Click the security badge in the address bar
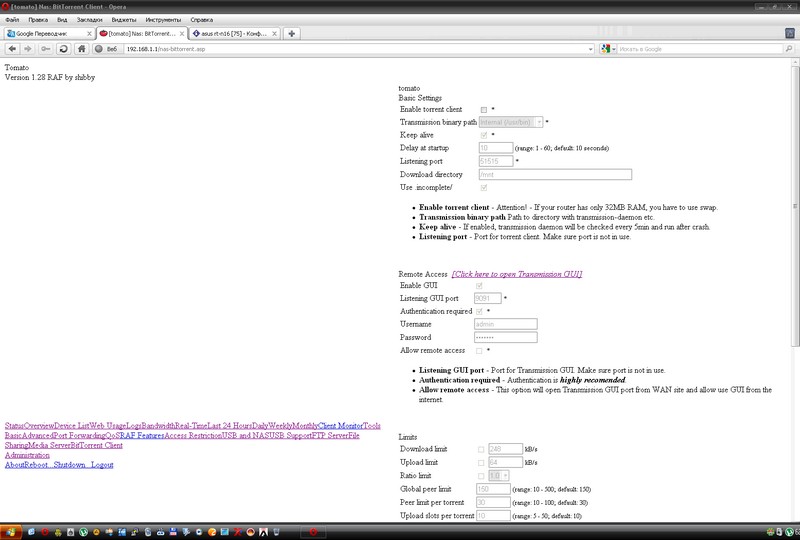Image resolution: width=800 pixels, height=540 pixels. click(107, 49)
